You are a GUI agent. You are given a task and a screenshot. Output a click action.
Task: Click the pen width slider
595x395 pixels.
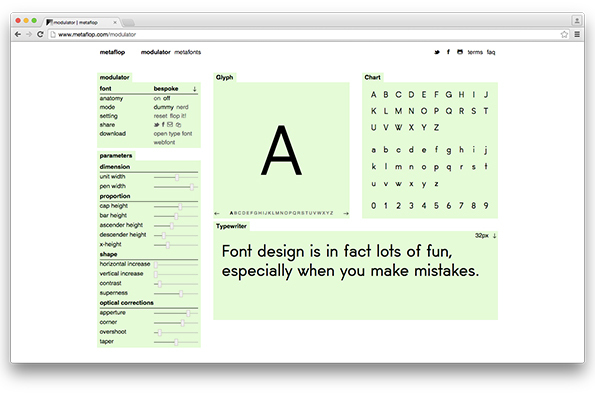click(176, 187)
